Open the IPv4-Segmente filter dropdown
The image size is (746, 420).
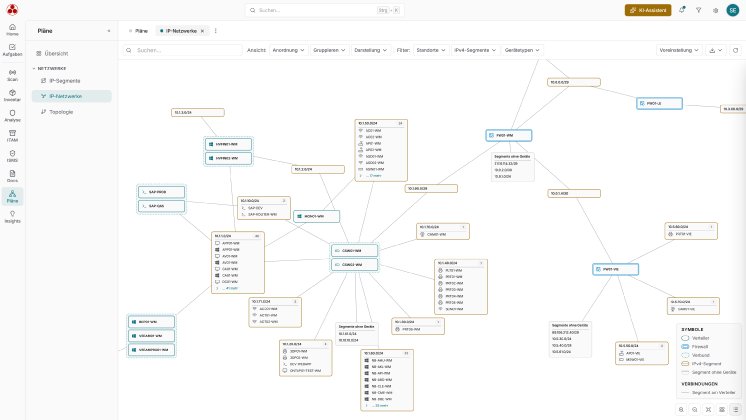pos(475,50)
